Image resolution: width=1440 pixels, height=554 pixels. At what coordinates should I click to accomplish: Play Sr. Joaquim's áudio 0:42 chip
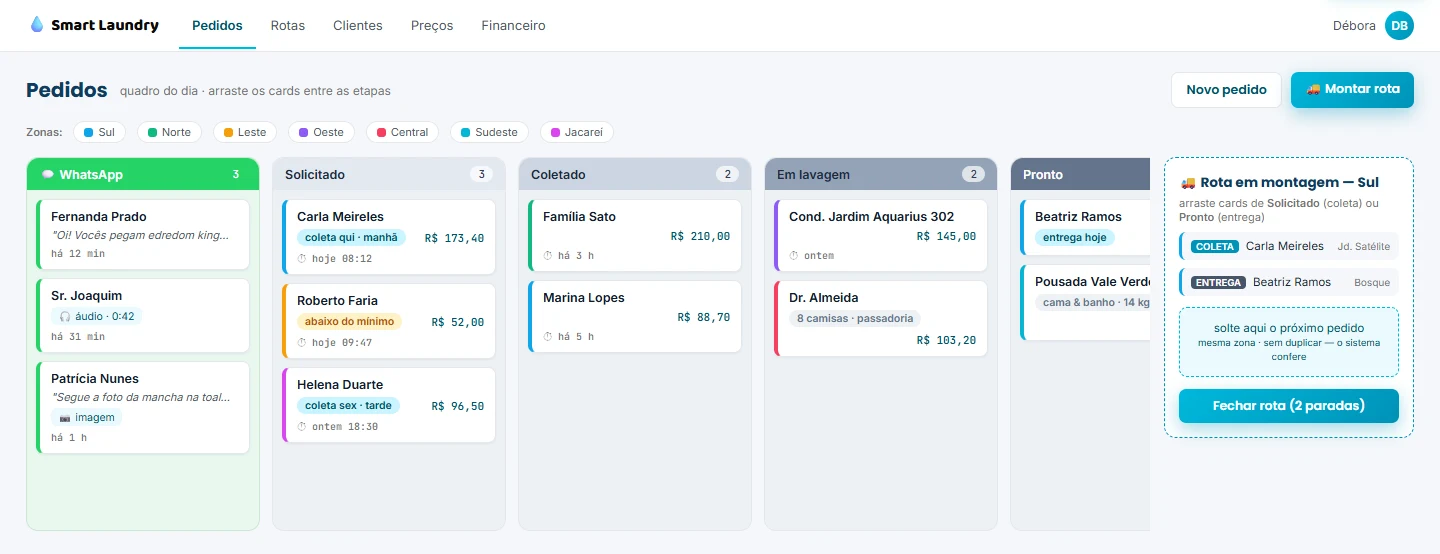[x=96, y=316]
